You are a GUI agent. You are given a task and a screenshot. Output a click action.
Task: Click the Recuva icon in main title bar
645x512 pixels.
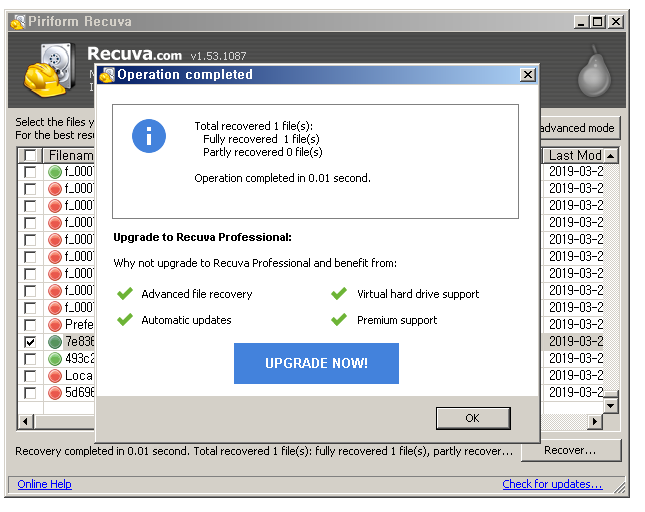pos(18,22)
